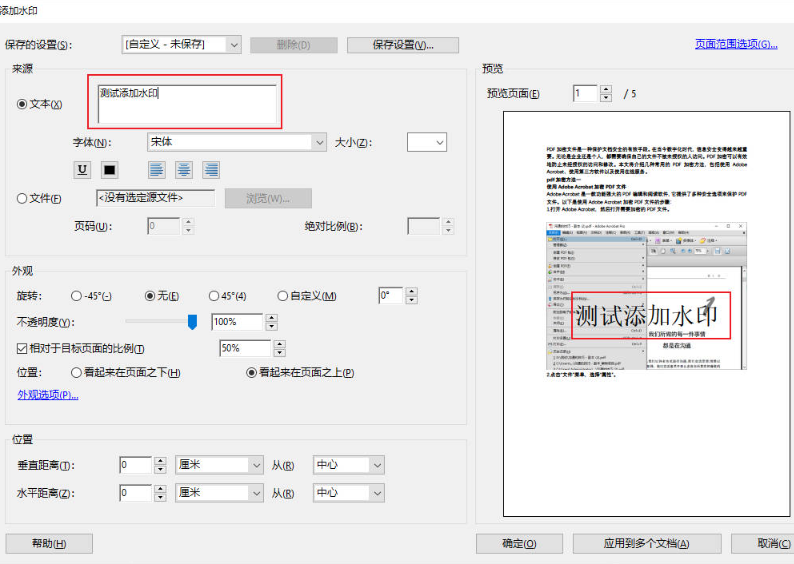Toggle the underline text formatting button
The height and width of the screenshot is (564, 794).
(82, 170)
